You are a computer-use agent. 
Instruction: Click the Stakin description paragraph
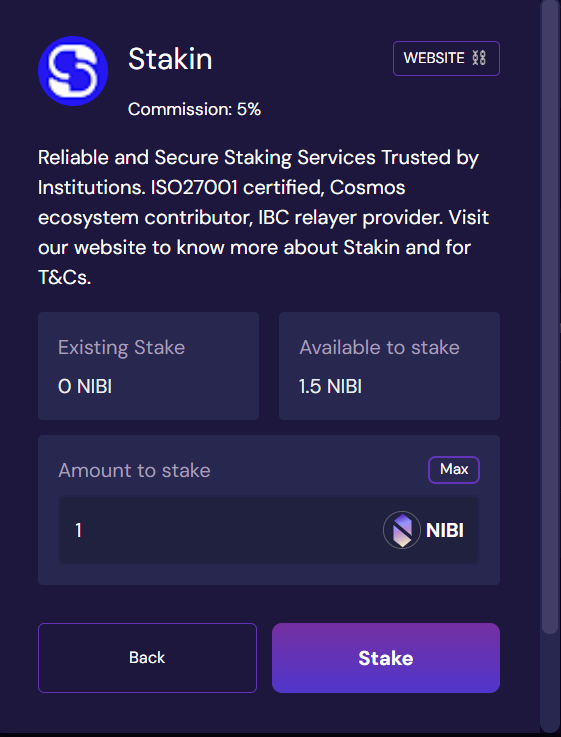(x=263, y=217)
